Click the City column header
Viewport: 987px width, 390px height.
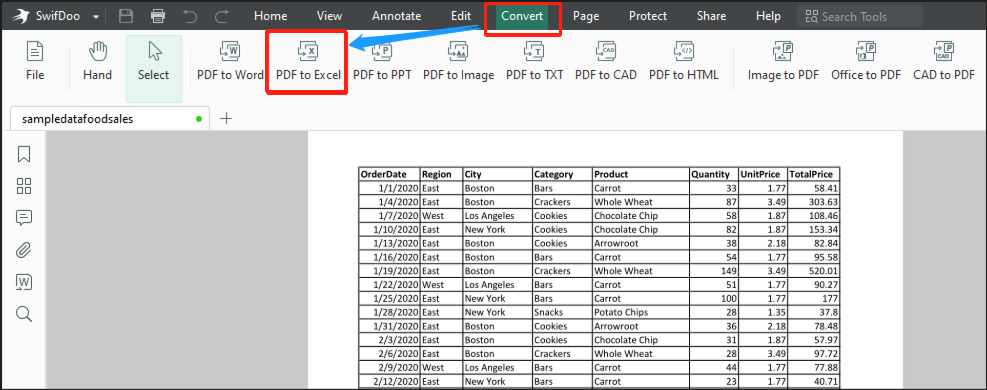[497, 174]
